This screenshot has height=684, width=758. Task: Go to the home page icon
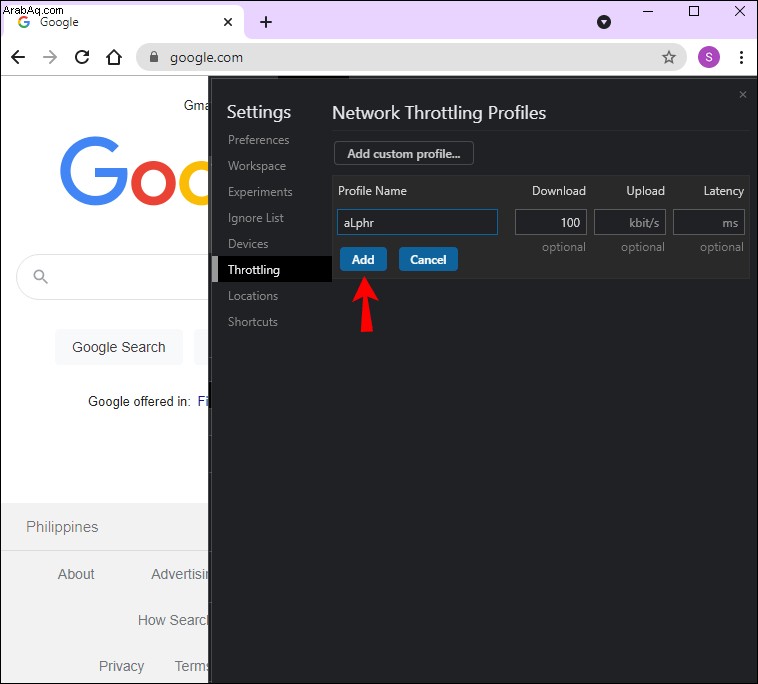114,57
